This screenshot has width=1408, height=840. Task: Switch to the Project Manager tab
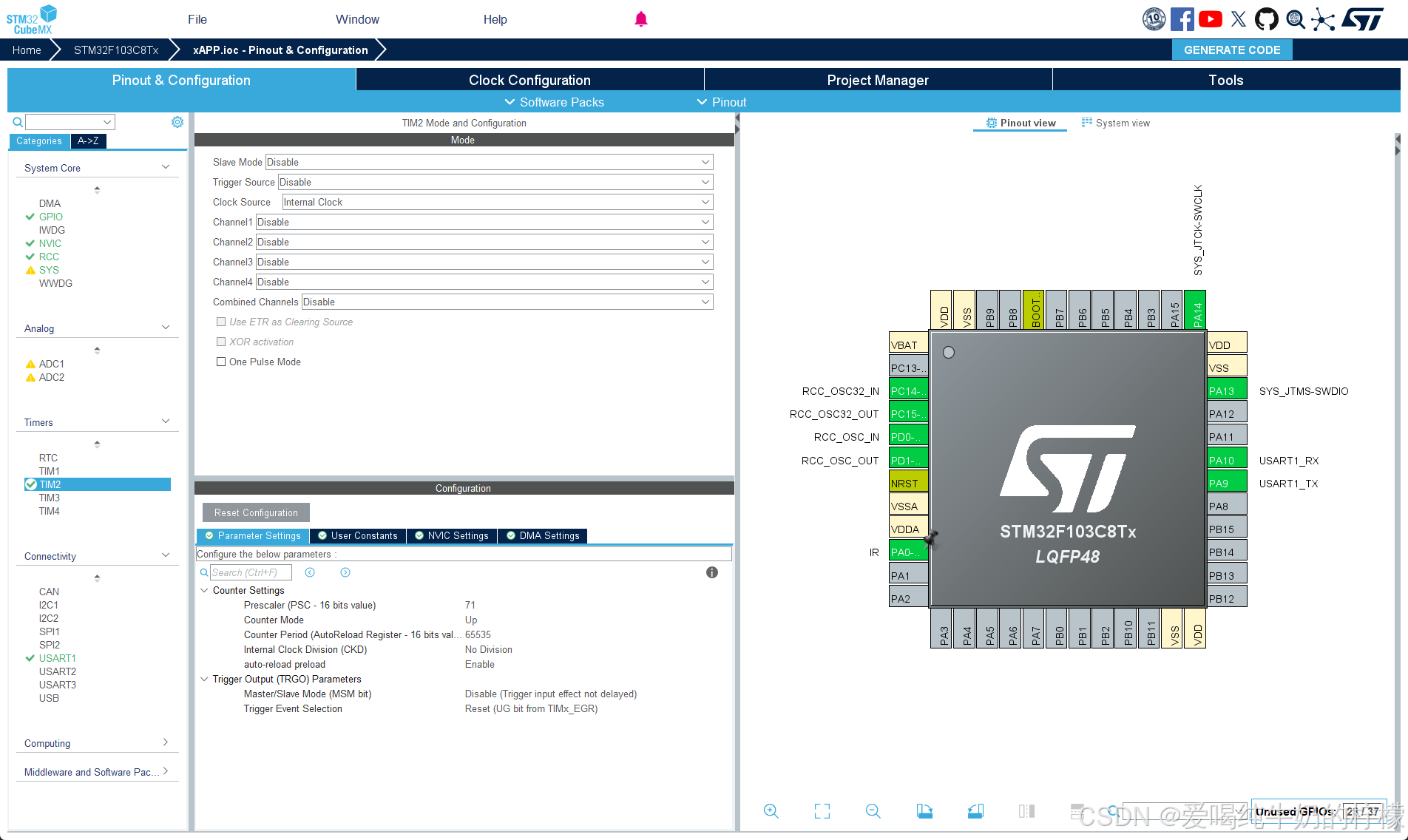(x=878, y=80)
